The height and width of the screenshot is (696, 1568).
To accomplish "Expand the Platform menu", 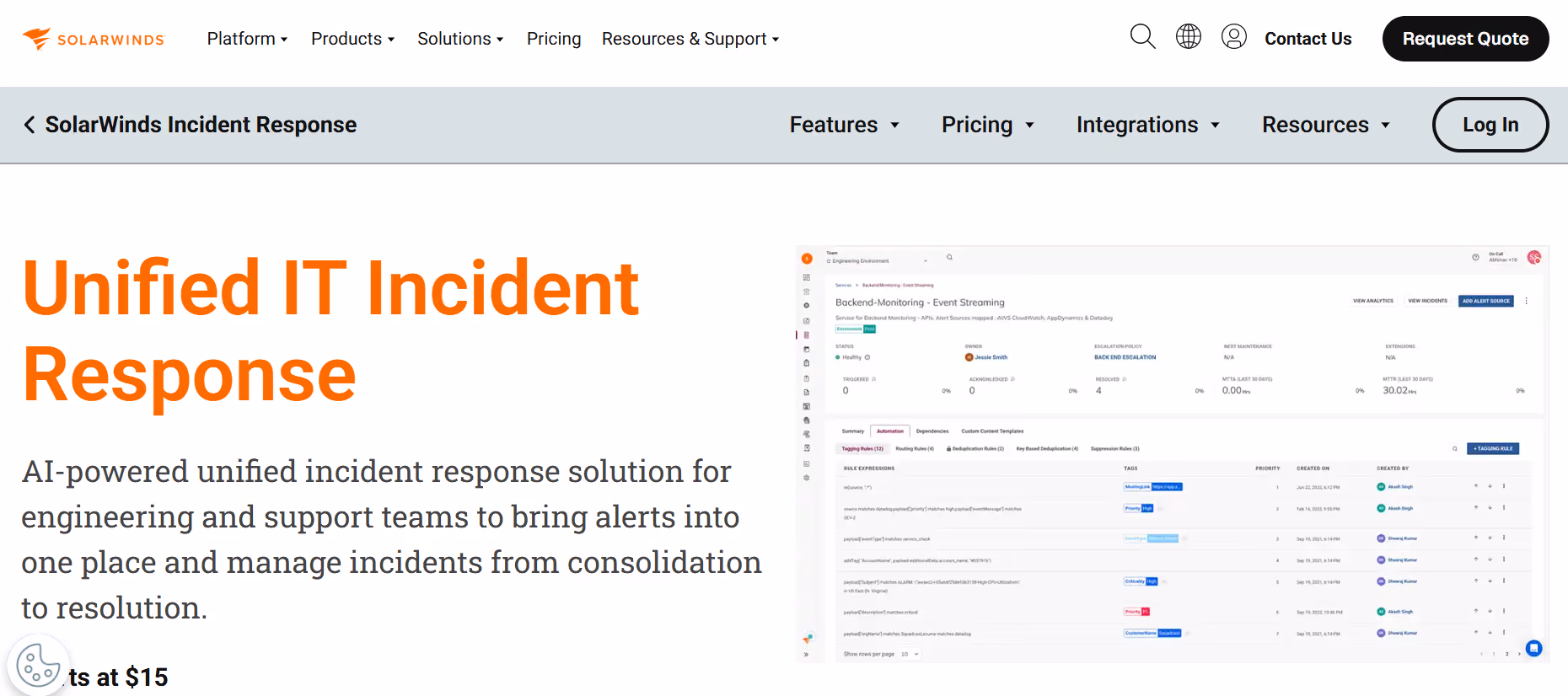I will [248, 39].
